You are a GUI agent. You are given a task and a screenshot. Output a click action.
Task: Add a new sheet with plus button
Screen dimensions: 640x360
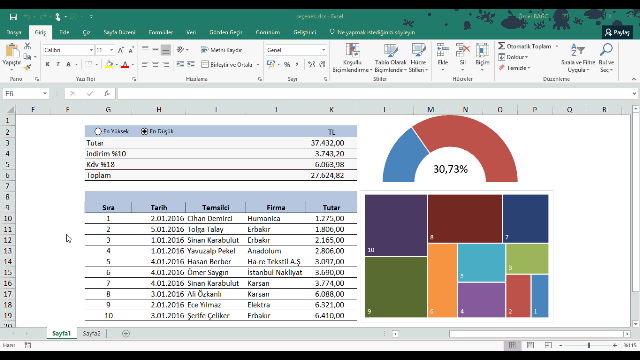126,333
